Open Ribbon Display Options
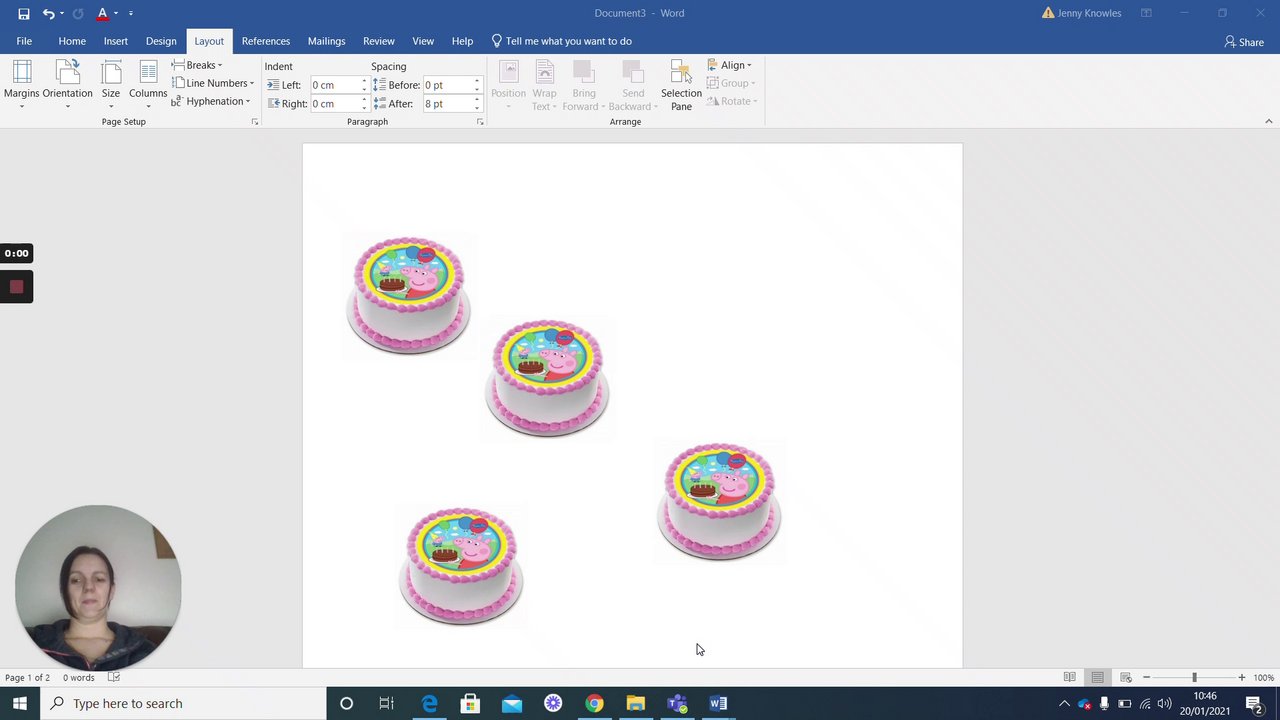The image size is (1280, 720). pyautogui.click(x=1147, y=14)
